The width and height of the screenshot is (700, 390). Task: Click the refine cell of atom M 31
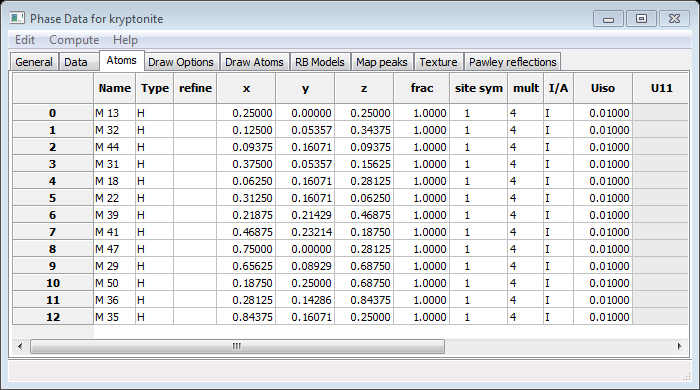point(196,164)
